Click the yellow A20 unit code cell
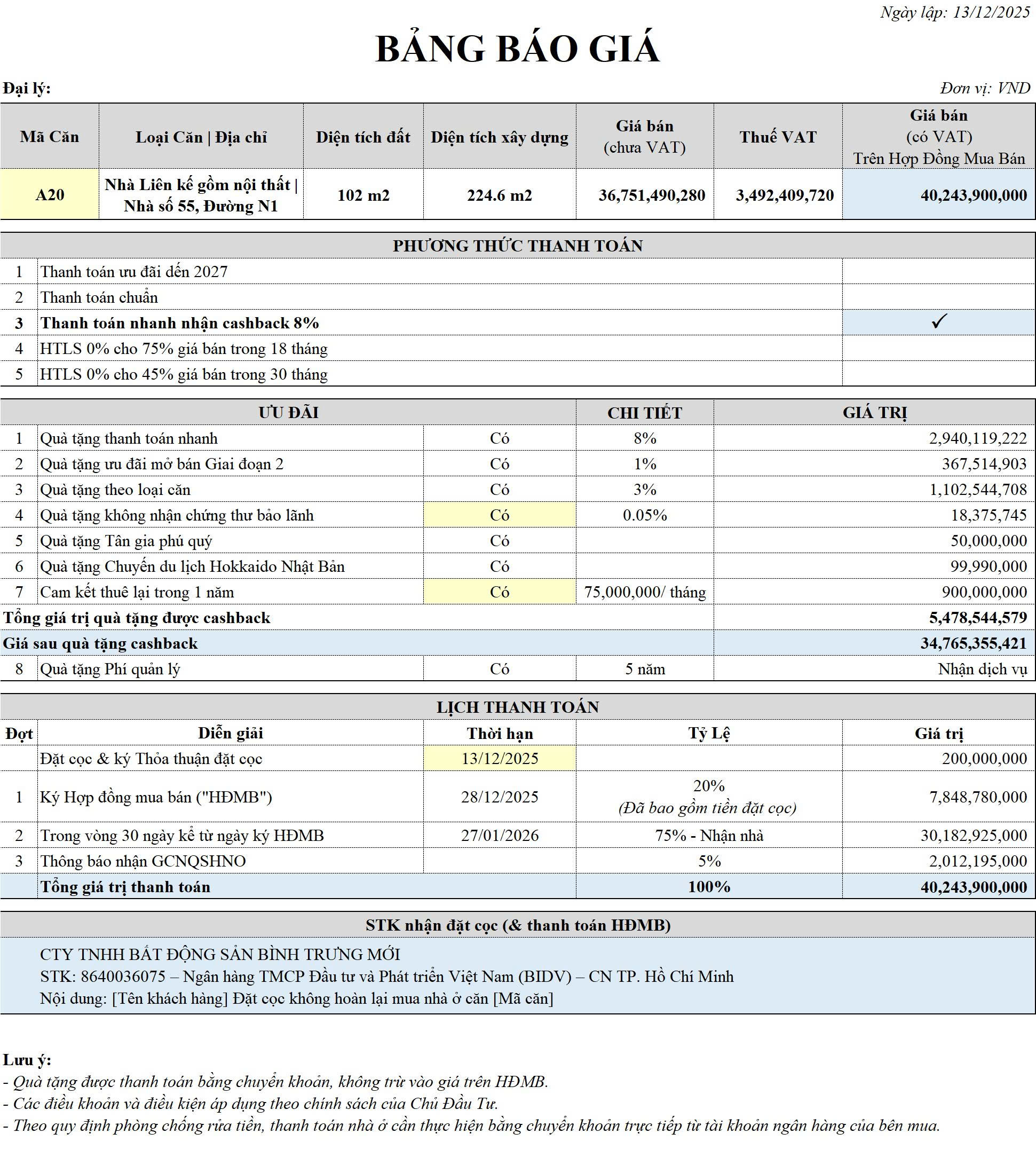1036x1157 pixels. click(x=50, y=195)
